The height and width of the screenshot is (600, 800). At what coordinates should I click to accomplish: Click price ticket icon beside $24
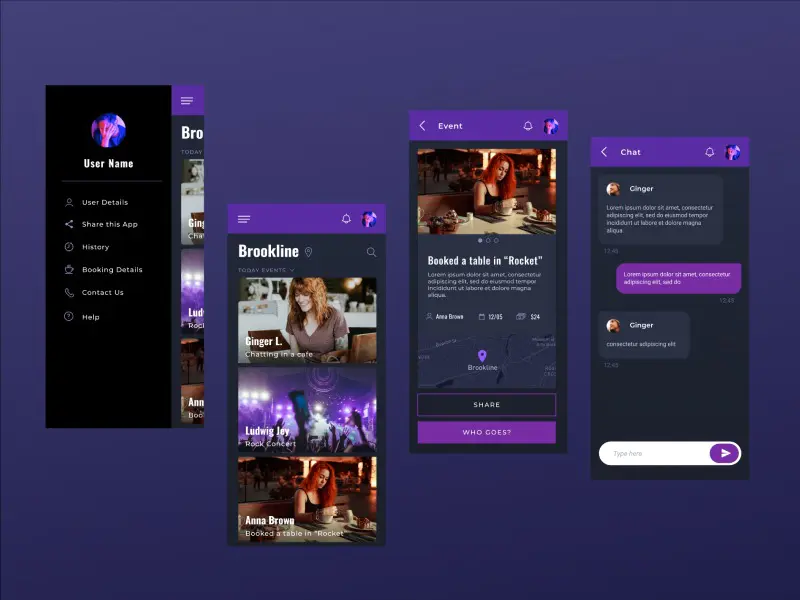pyautogui.click(x=520, y=317)
